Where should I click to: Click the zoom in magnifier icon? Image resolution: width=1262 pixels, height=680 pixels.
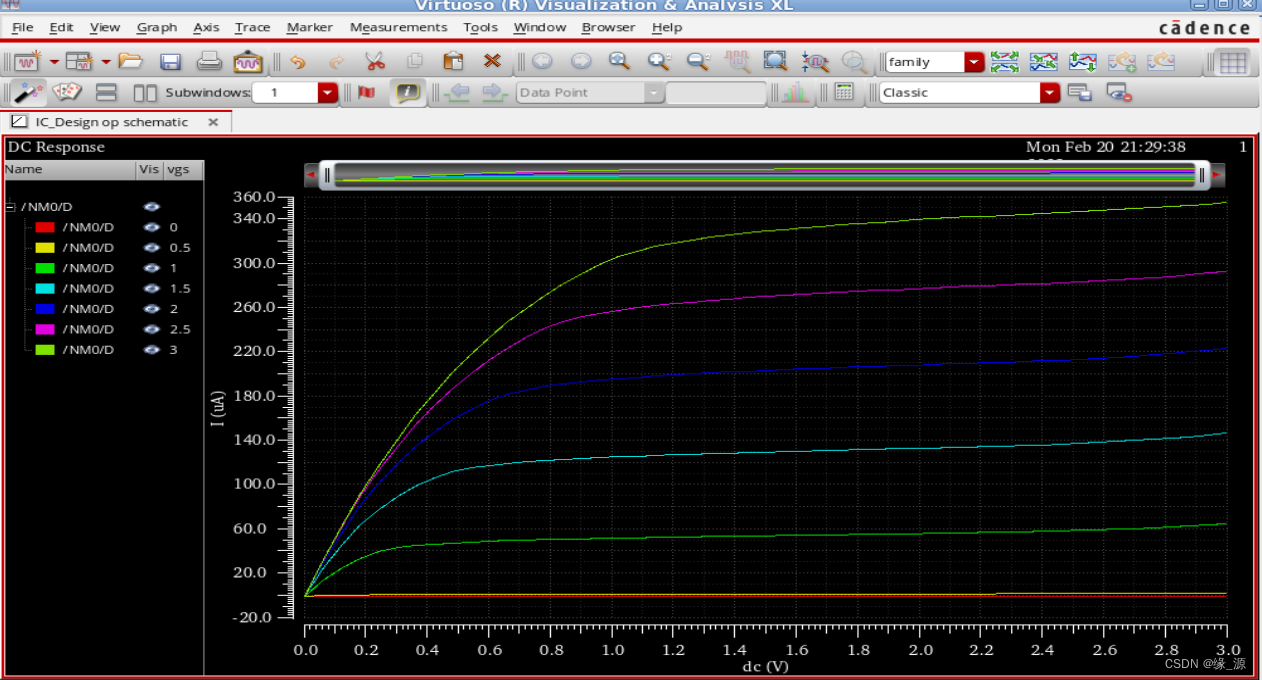(x=658, y=62)
